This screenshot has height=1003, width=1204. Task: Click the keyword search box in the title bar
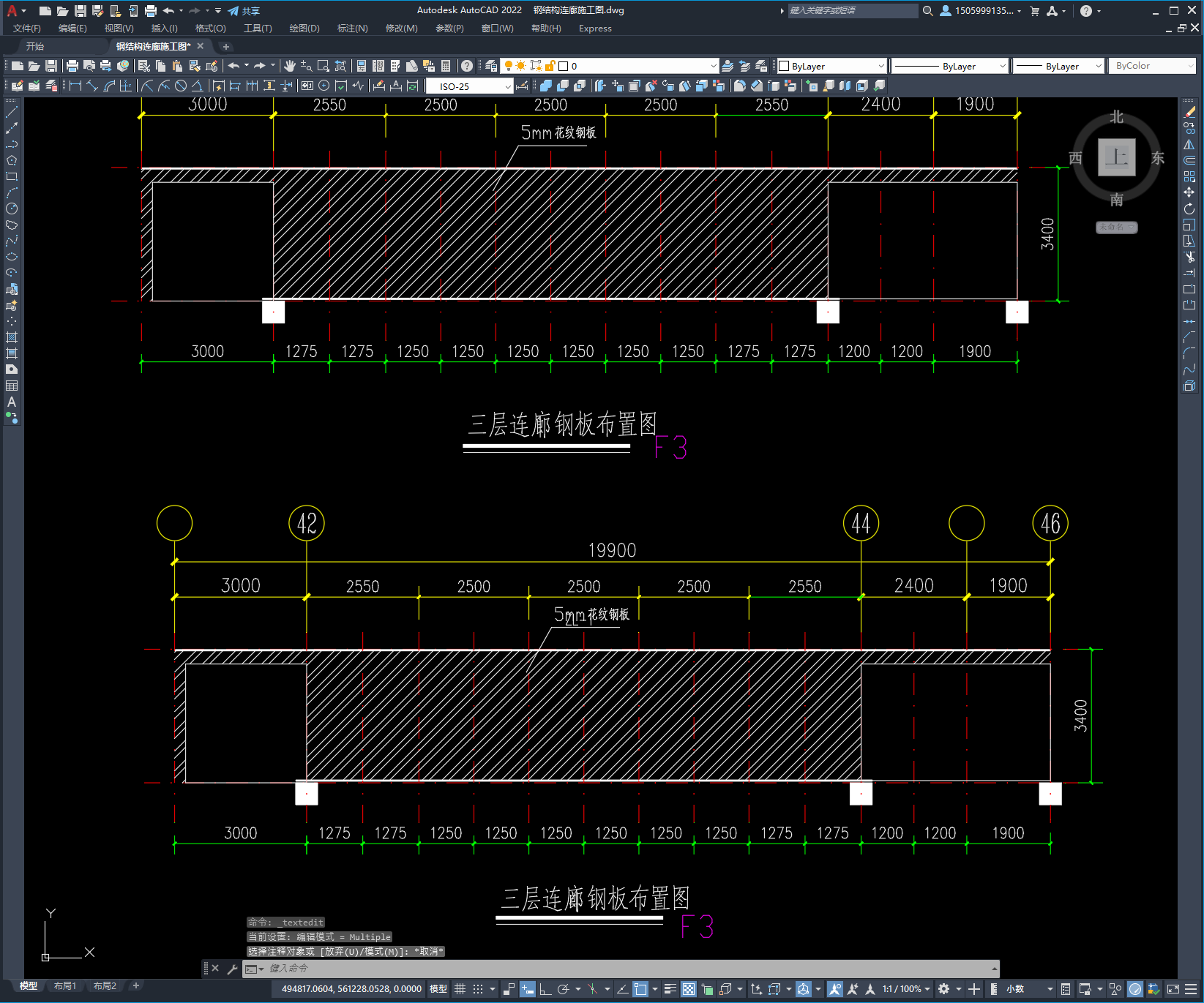(853, 11)
